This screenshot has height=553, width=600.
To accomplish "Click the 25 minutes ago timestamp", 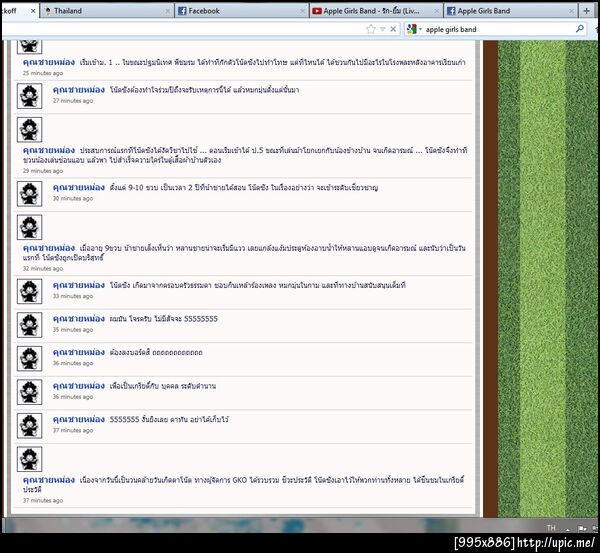I will pyautogui.click(x=43, y=73).
